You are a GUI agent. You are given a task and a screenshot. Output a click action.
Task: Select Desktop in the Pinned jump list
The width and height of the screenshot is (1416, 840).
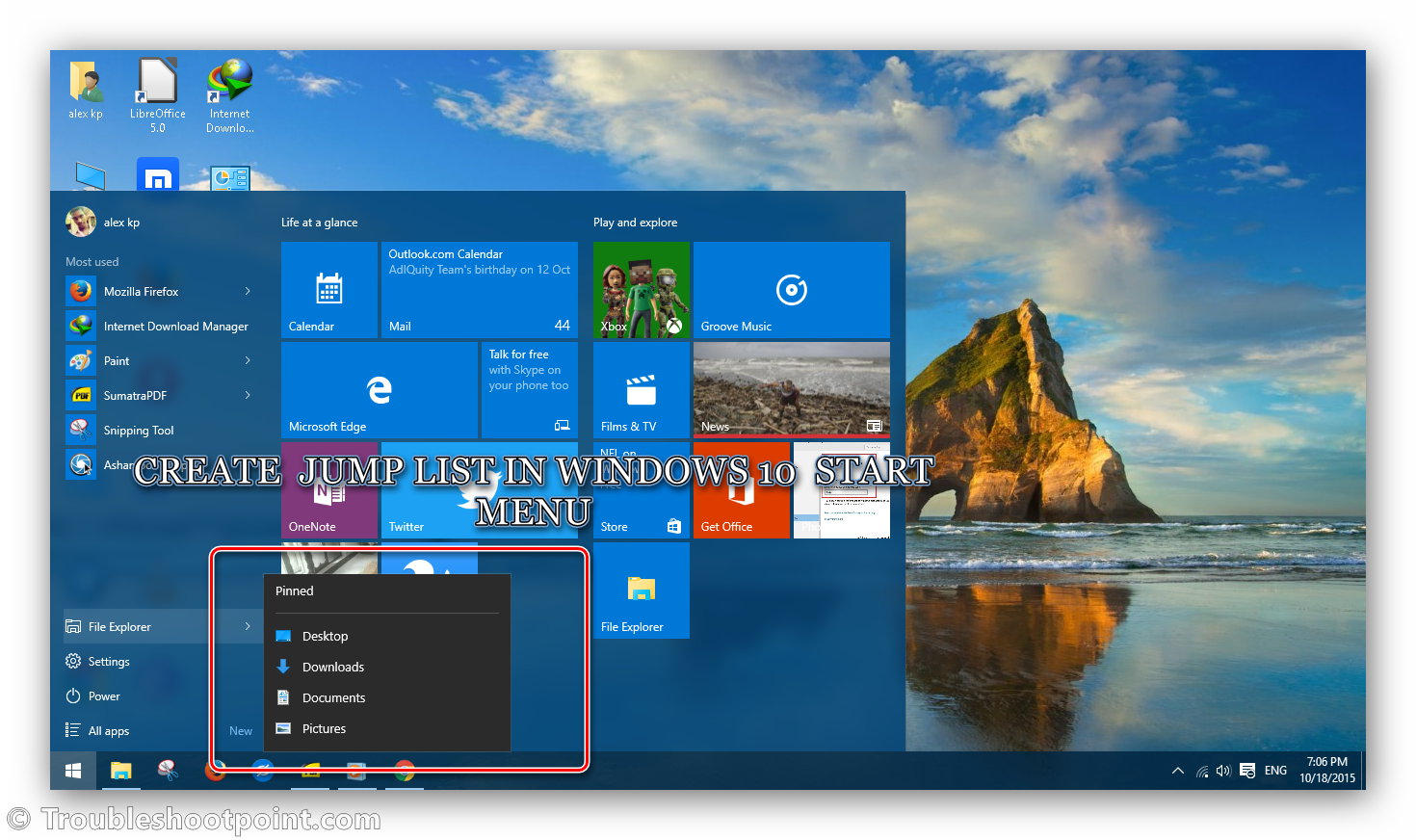[387, 636]
